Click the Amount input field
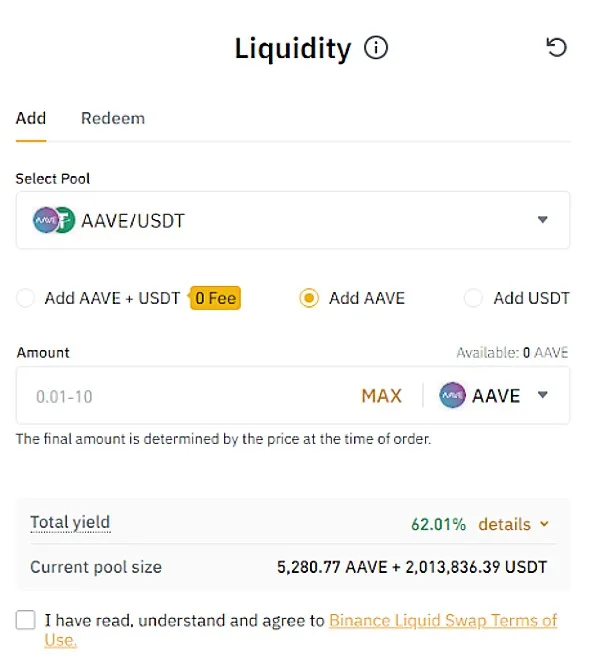The height and width of the screenshot is (659, 600). pos(190,396)
